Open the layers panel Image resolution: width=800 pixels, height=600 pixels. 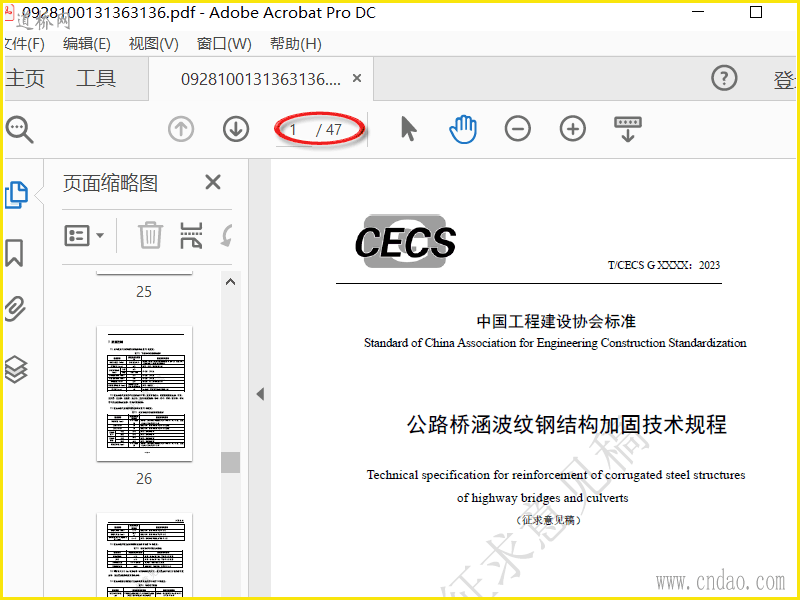(x=16, y=369)
